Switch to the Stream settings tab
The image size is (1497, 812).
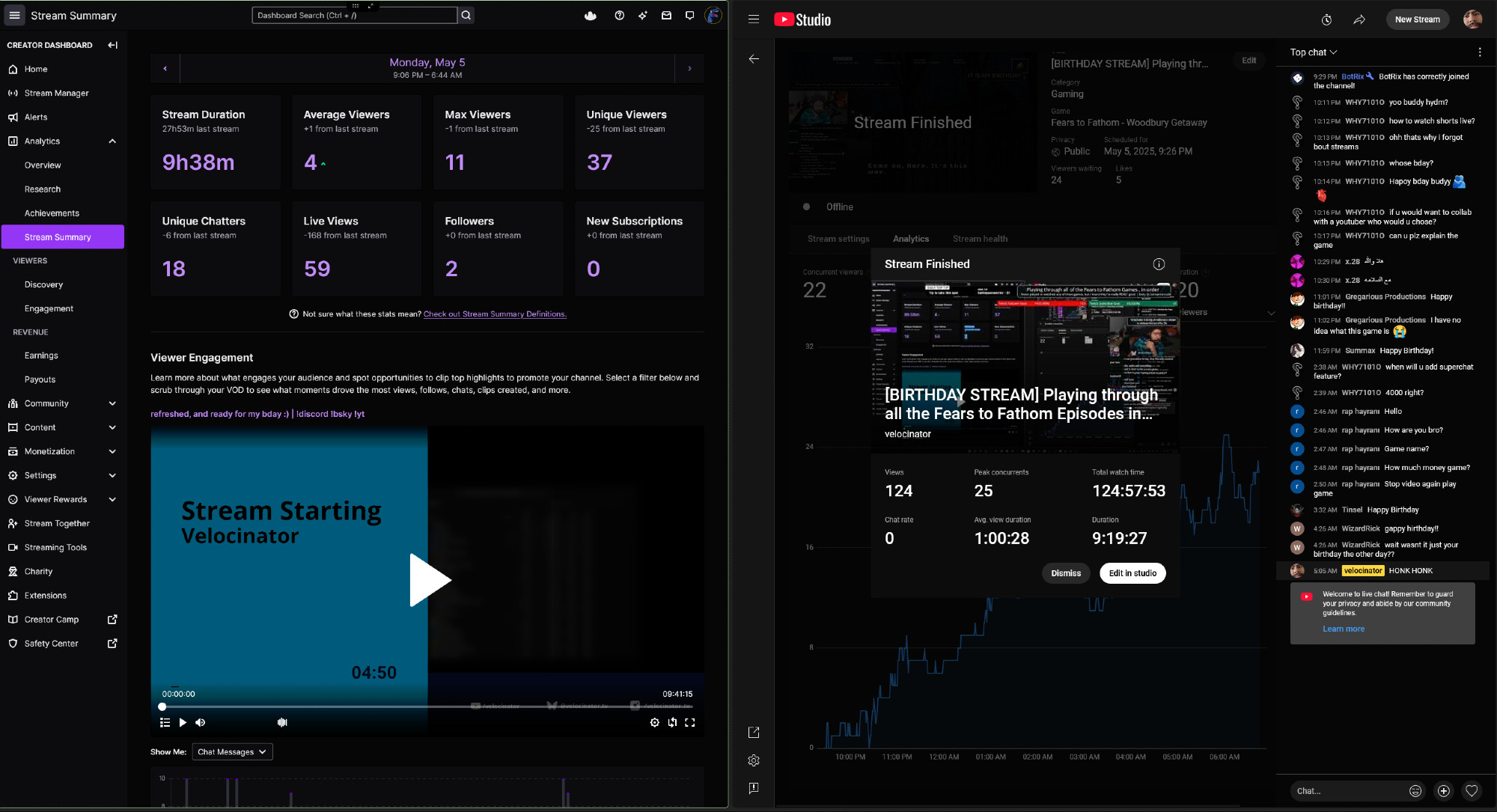(x=838, y=239)
